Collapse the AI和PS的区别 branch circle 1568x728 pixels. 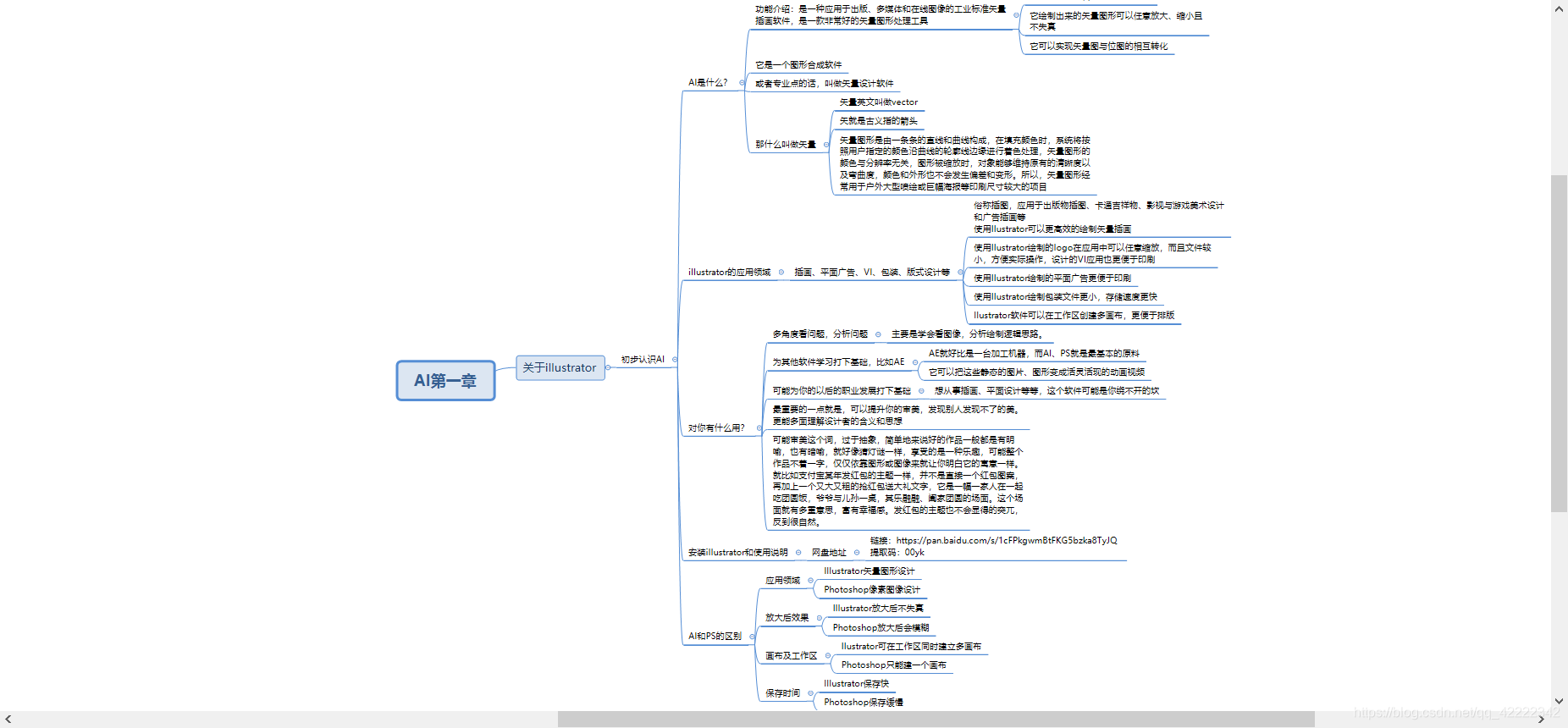752,637
